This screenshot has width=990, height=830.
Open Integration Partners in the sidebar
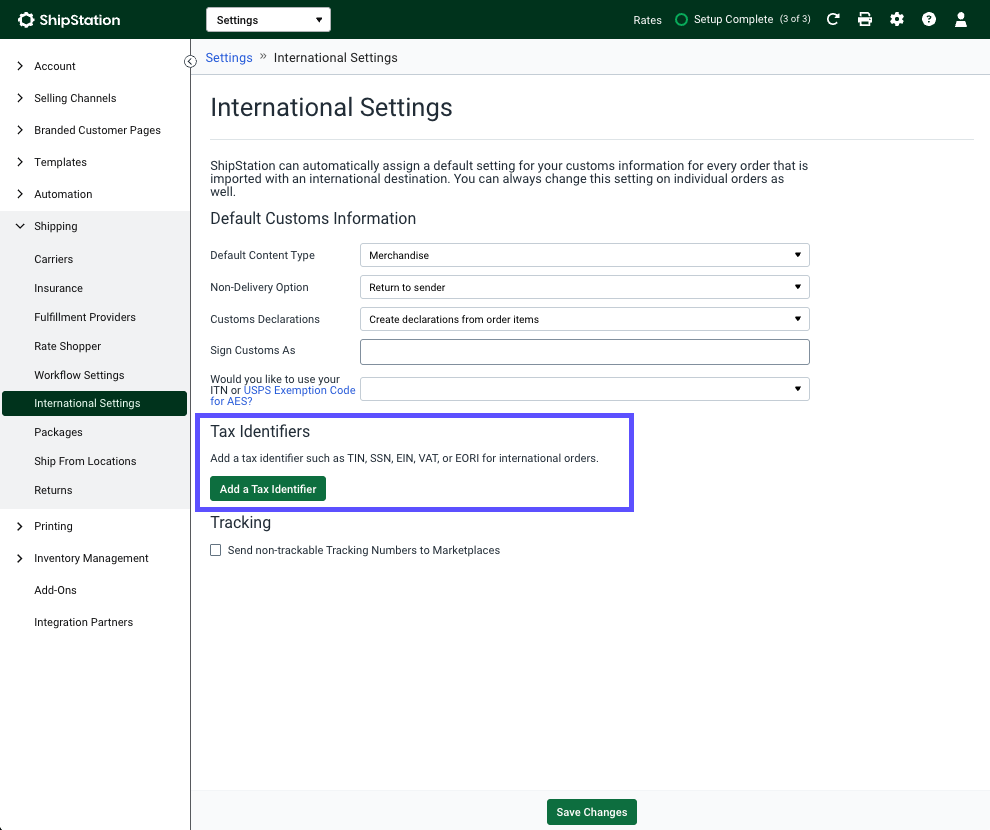(83, 623)
